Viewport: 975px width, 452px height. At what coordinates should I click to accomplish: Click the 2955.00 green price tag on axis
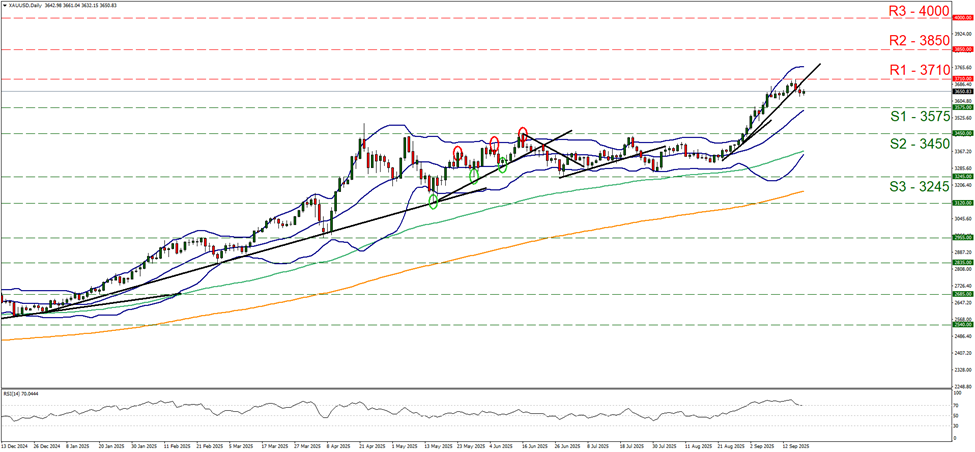tap(962, 237)
